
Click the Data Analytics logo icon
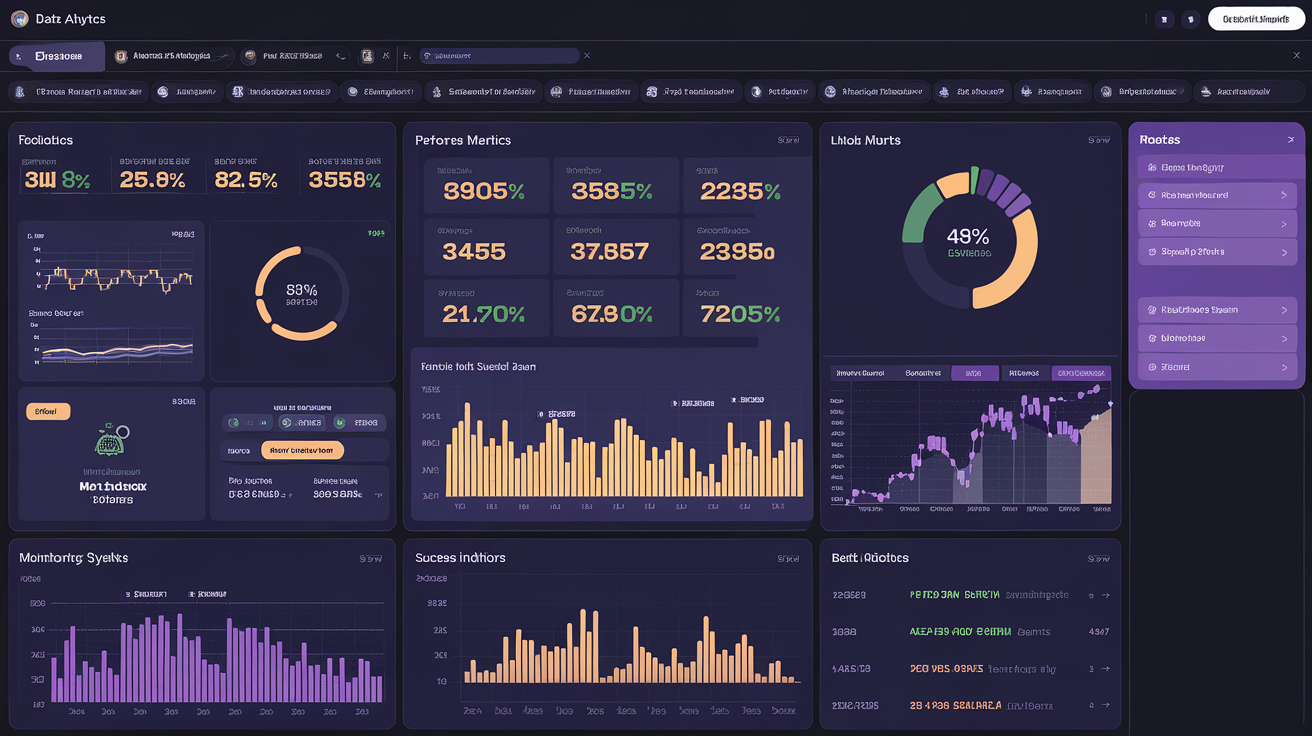point(19,19)
